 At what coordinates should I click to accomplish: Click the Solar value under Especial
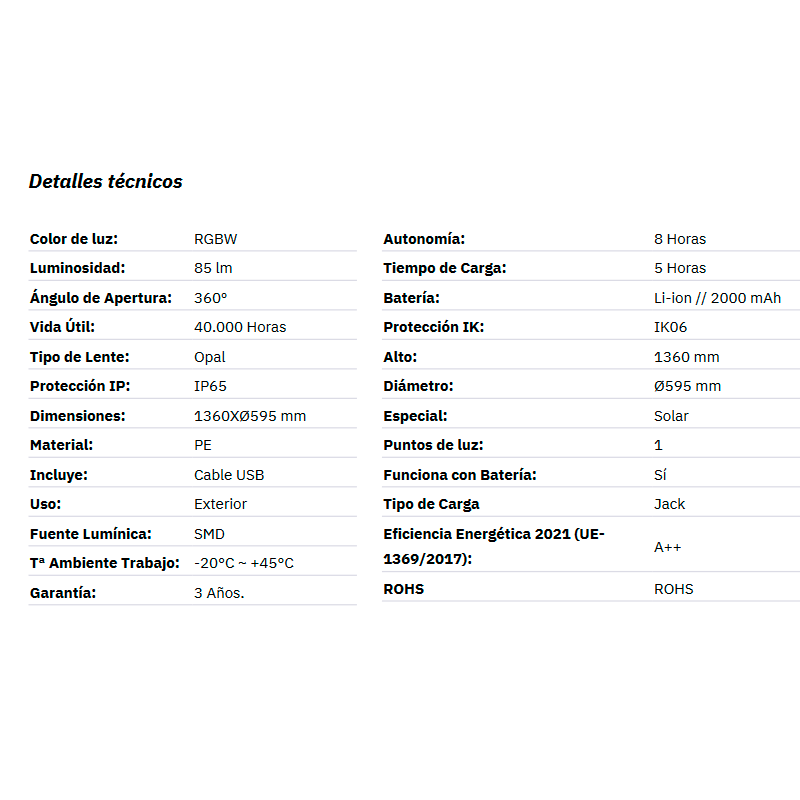click(x=671, y=416)
